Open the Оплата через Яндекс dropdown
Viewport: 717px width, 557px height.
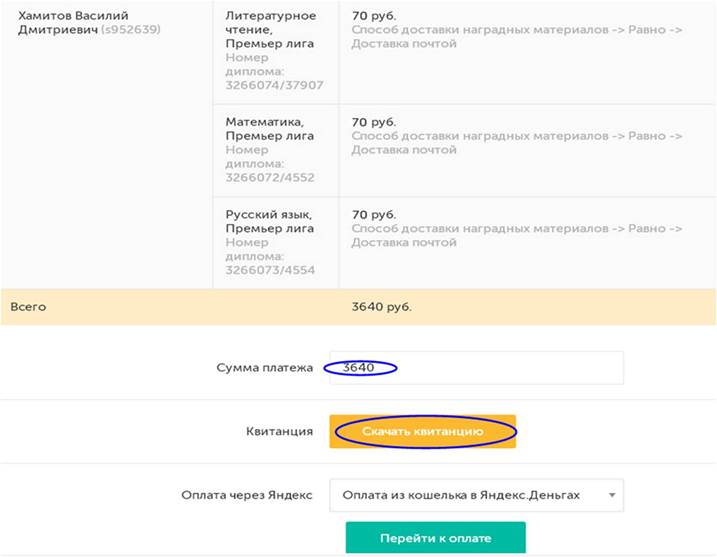tap(476, 495)
